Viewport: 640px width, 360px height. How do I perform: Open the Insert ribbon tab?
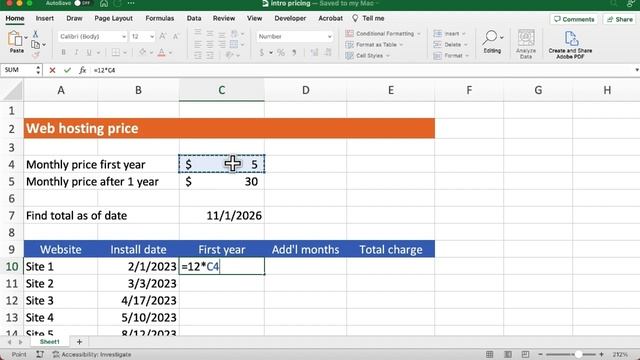coord(44,18)
